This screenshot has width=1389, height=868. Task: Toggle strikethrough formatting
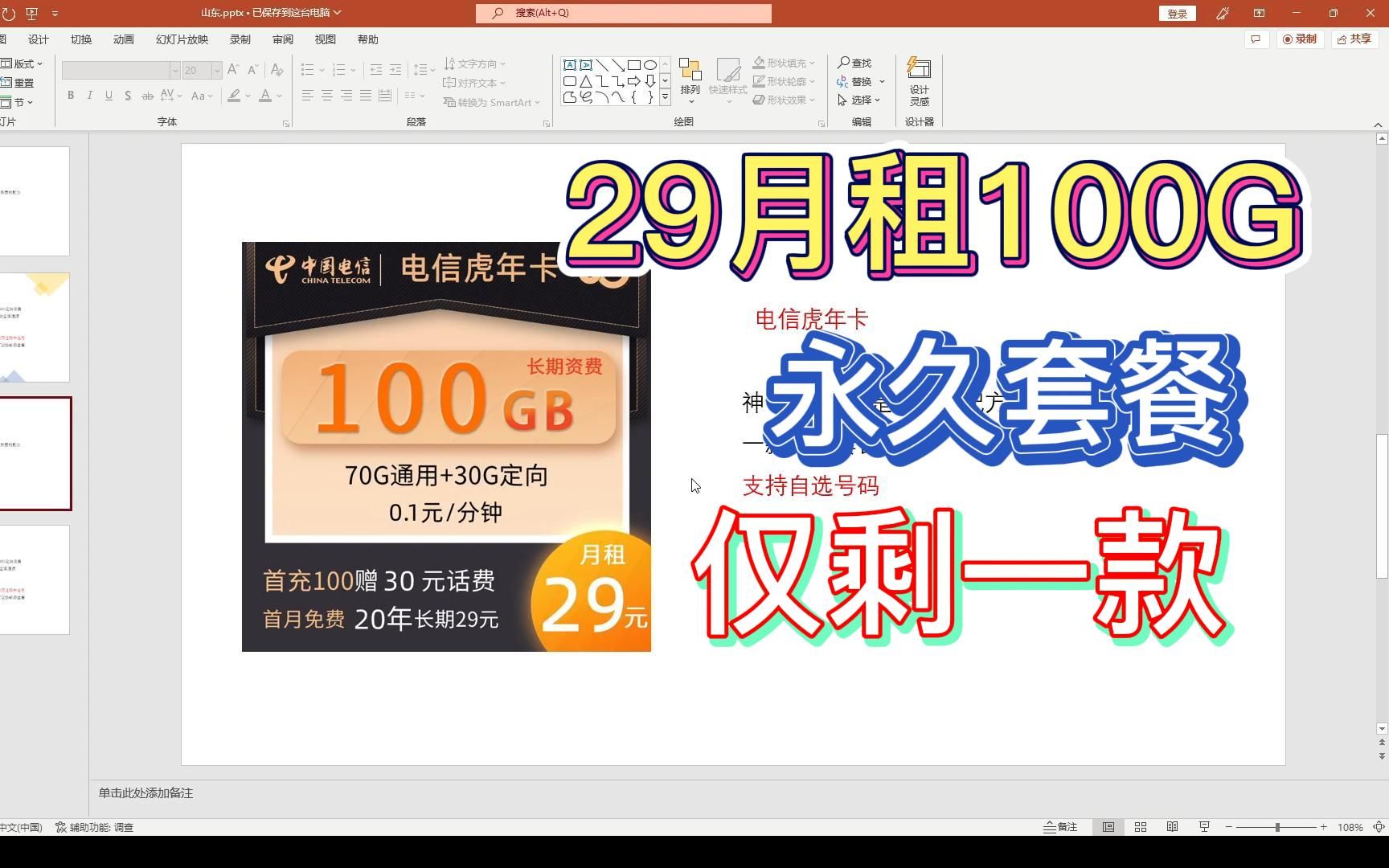[x=147, y=96]
